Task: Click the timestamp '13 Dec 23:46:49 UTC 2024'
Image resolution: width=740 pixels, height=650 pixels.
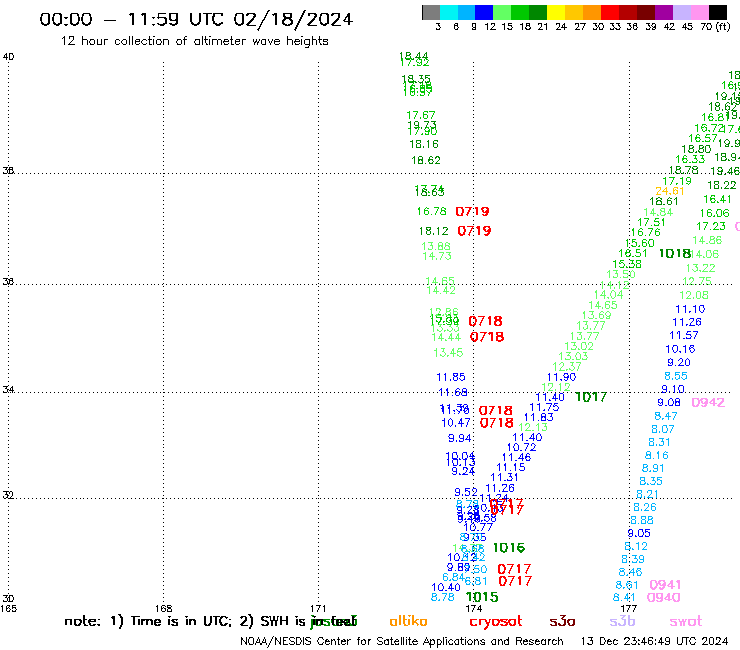Action: (x=655, y=641)
